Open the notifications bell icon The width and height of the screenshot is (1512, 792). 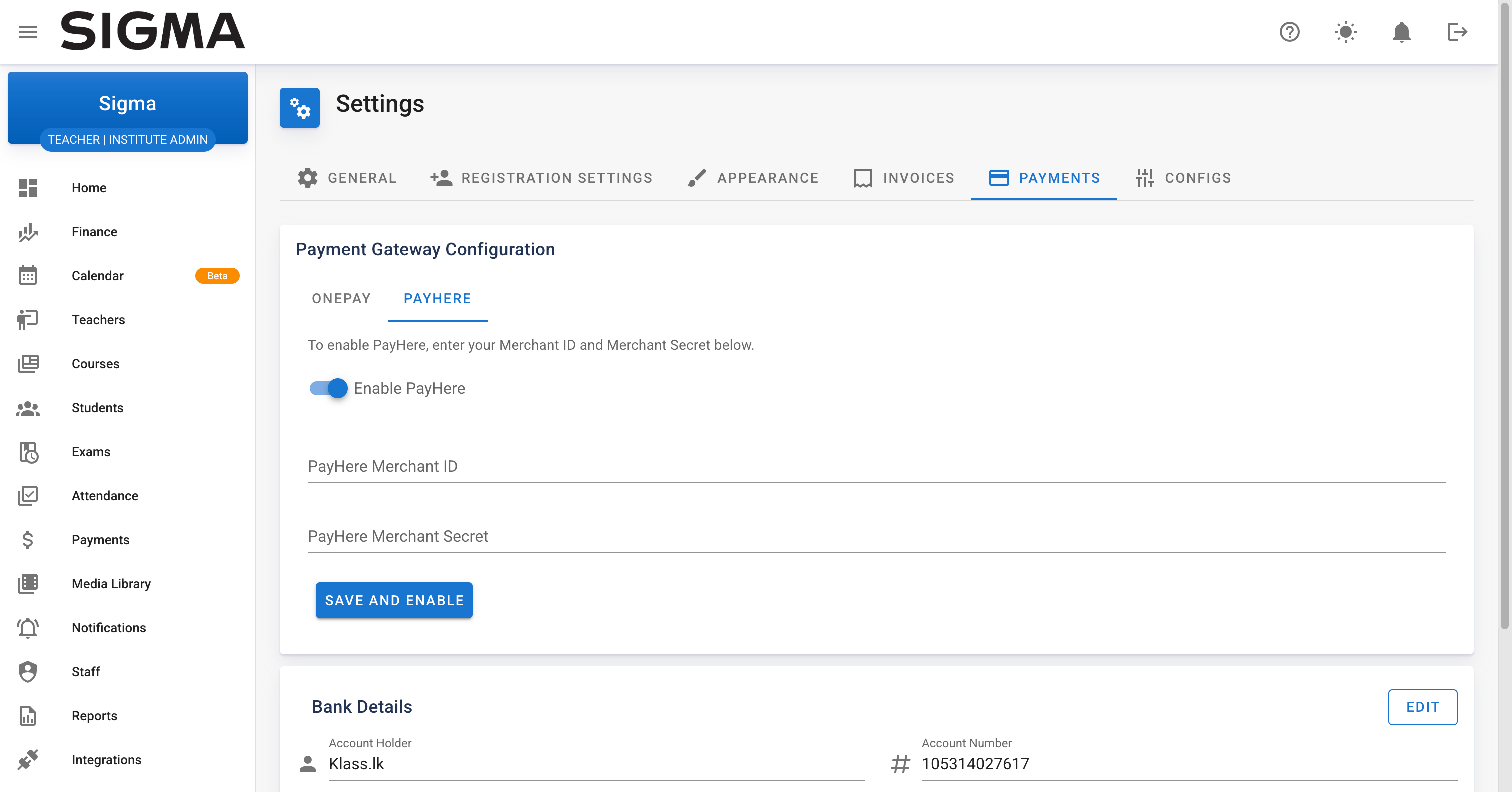[x=1401, y=31]
